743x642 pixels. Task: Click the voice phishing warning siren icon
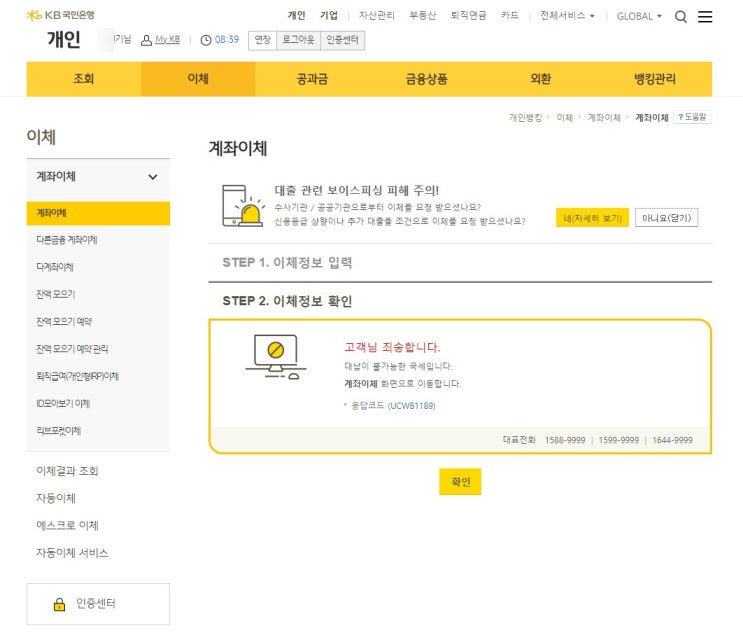coord(242,206)
